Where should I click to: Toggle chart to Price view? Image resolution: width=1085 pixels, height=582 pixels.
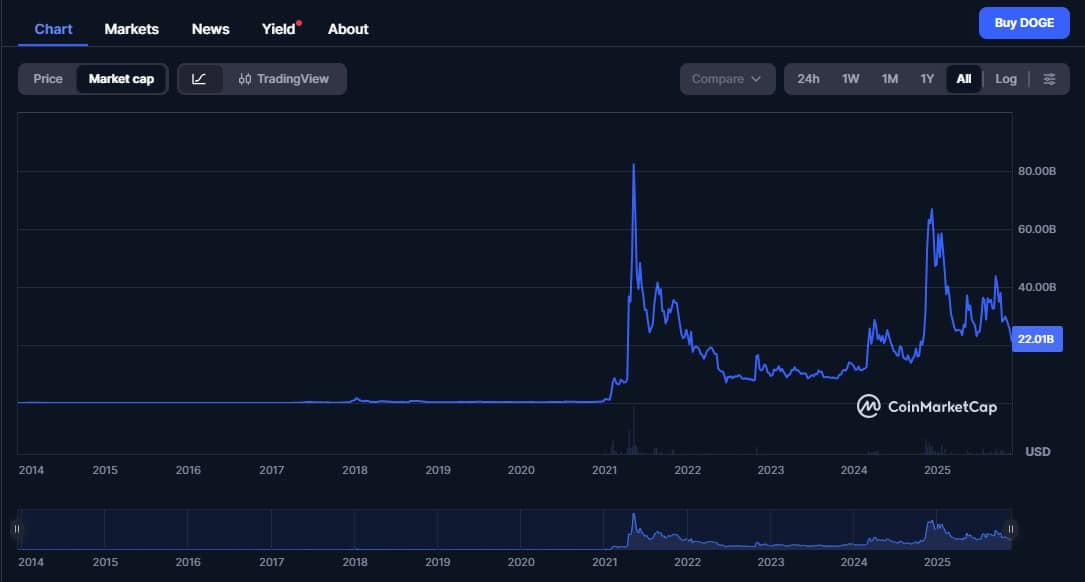tap(48, 79)
